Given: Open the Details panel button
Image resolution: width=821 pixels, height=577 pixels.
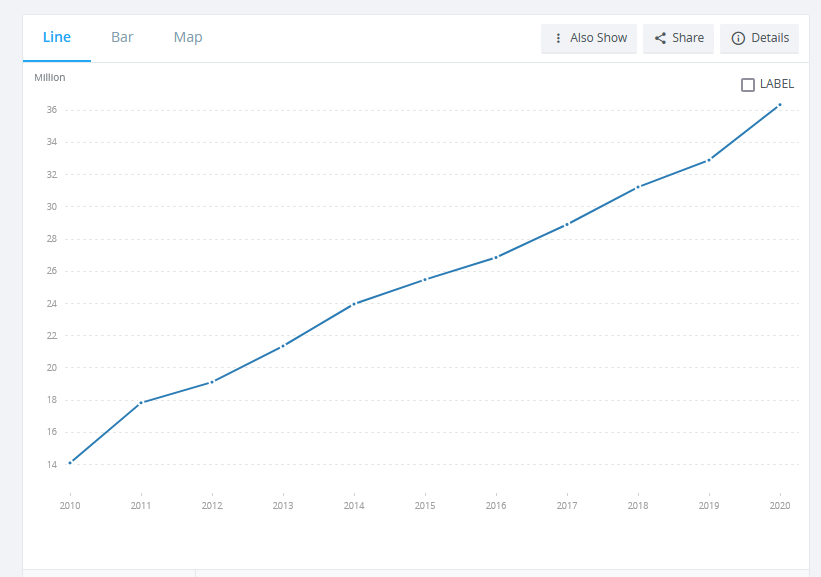Looking at the screenshot, I should point(759,38).
